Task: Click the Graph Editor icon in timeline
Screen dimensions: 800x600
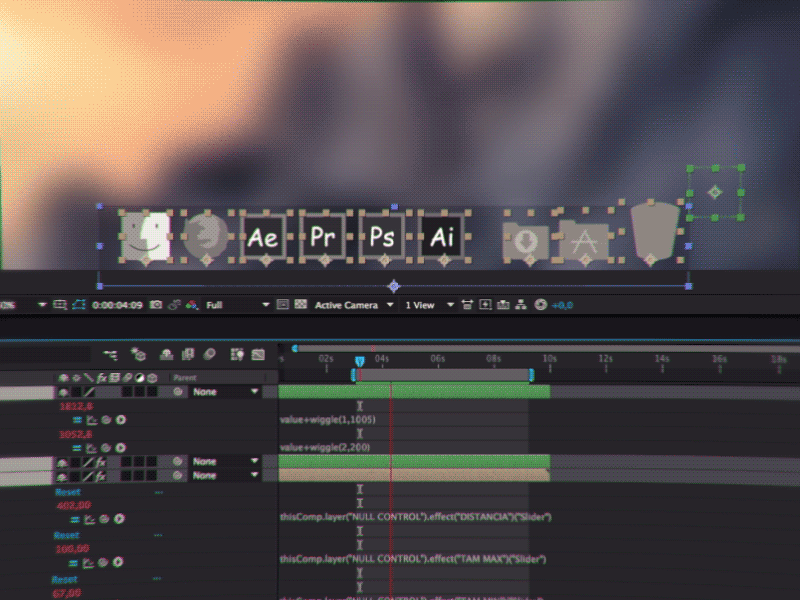Action: pyautogui.click(x=258, y=353)
